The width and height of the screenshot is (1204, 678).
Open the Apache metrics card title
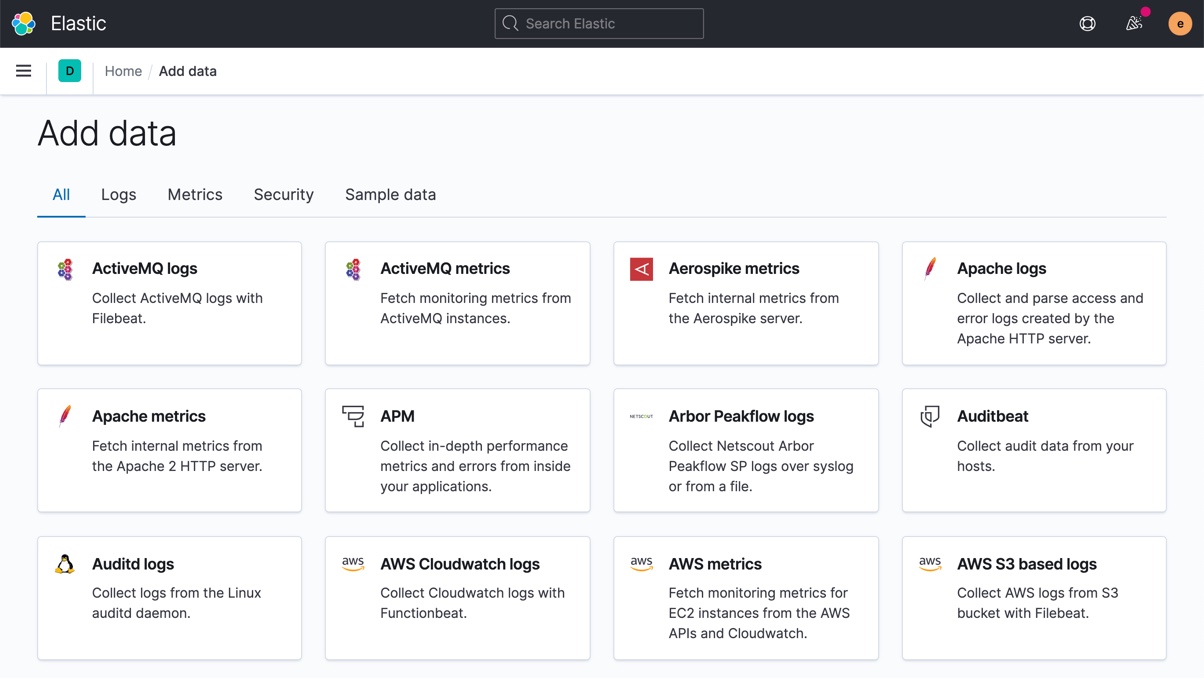pyautogui.click(x=149, y=416)
